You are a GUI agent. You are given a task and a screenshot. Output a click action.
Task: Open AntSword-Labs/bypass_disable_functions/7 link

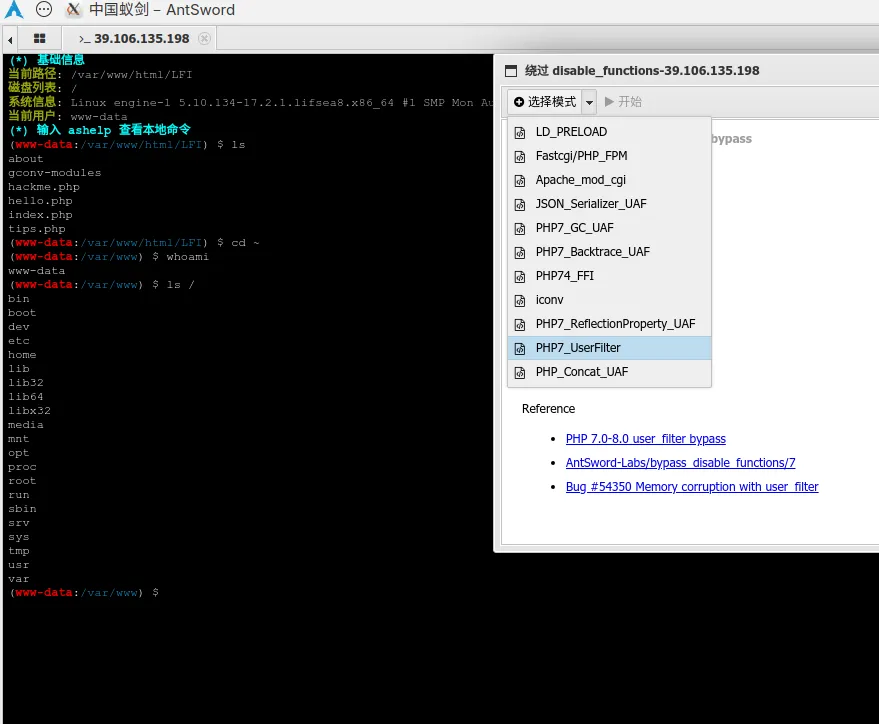tap(680, 463)
